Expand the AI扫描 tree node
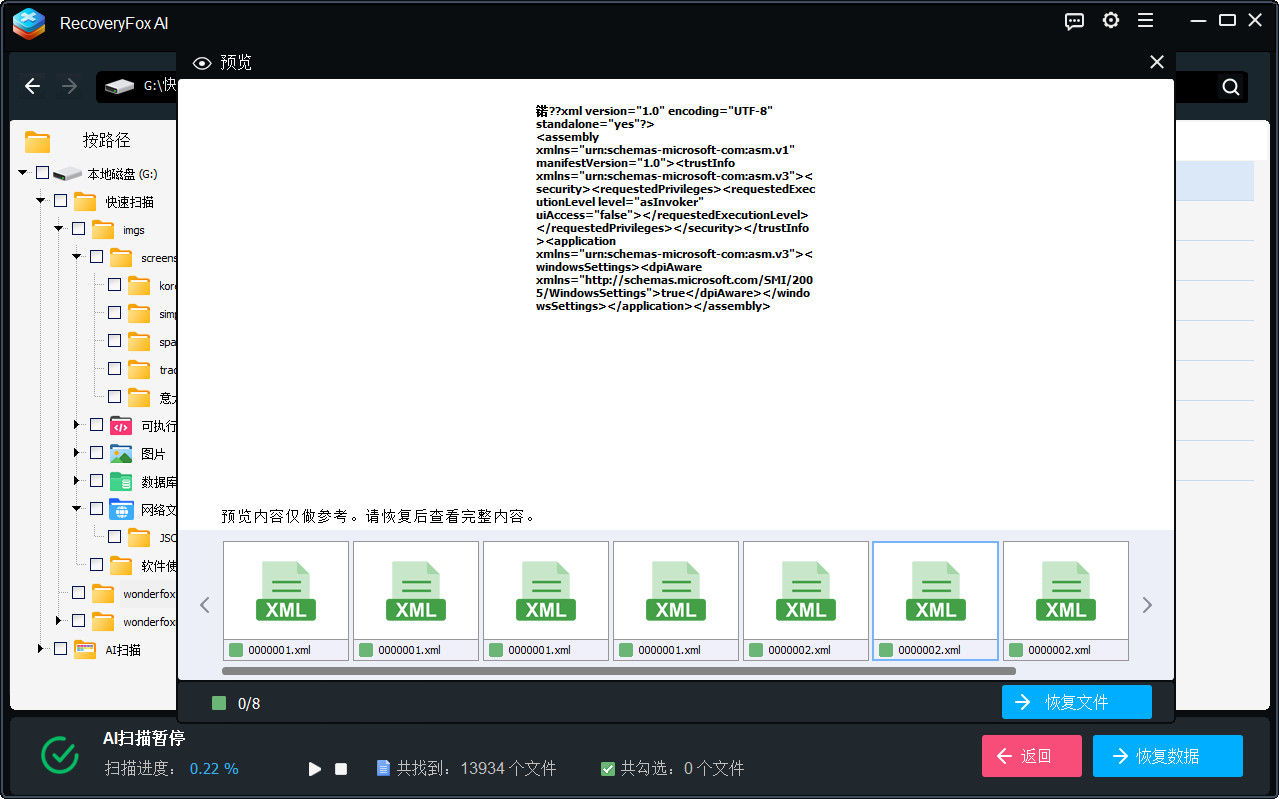1279x799 pixels. click(41, 649)
